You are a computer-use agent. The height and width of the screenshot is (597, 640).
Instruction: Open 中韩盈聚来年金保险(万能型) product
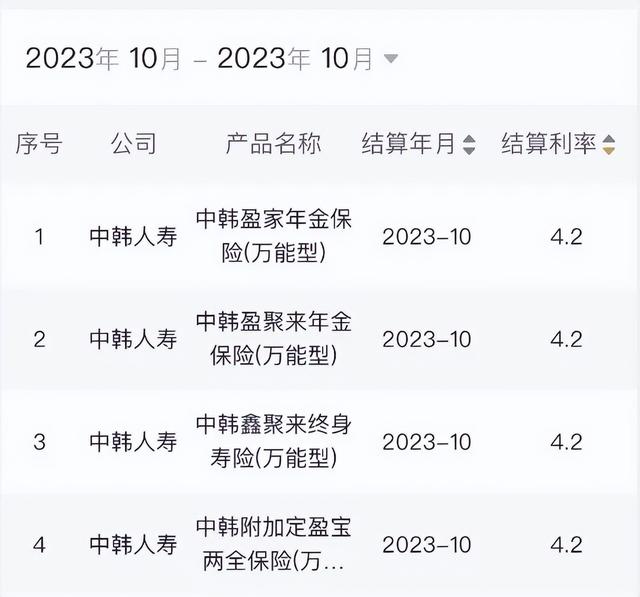coord(273,338)
